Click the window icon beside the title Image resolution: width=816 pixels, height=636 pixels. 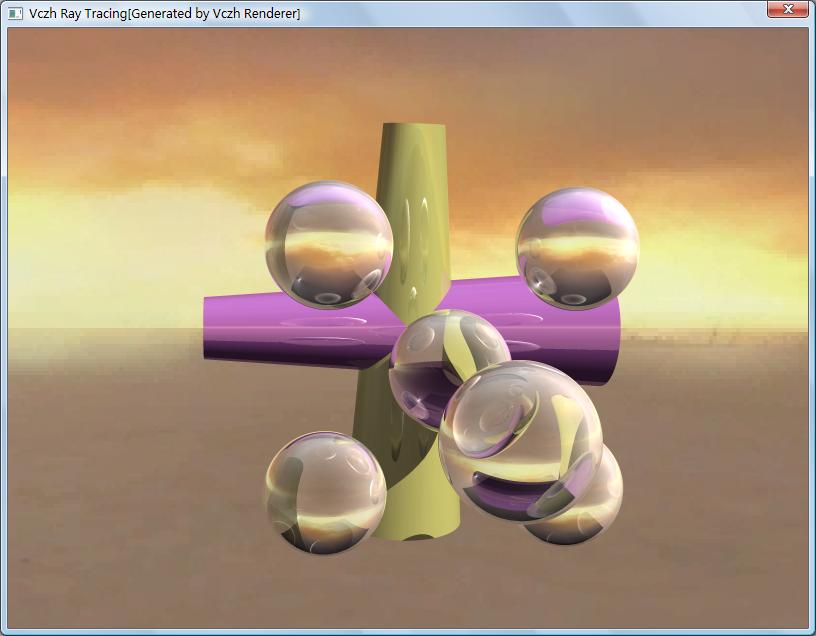[x=16, y=14]
